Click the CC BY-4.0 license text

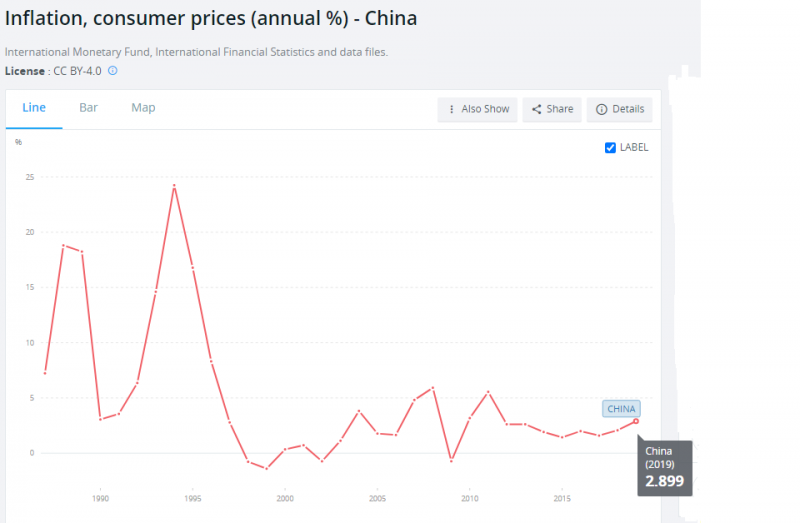click(x=77, y=71)
